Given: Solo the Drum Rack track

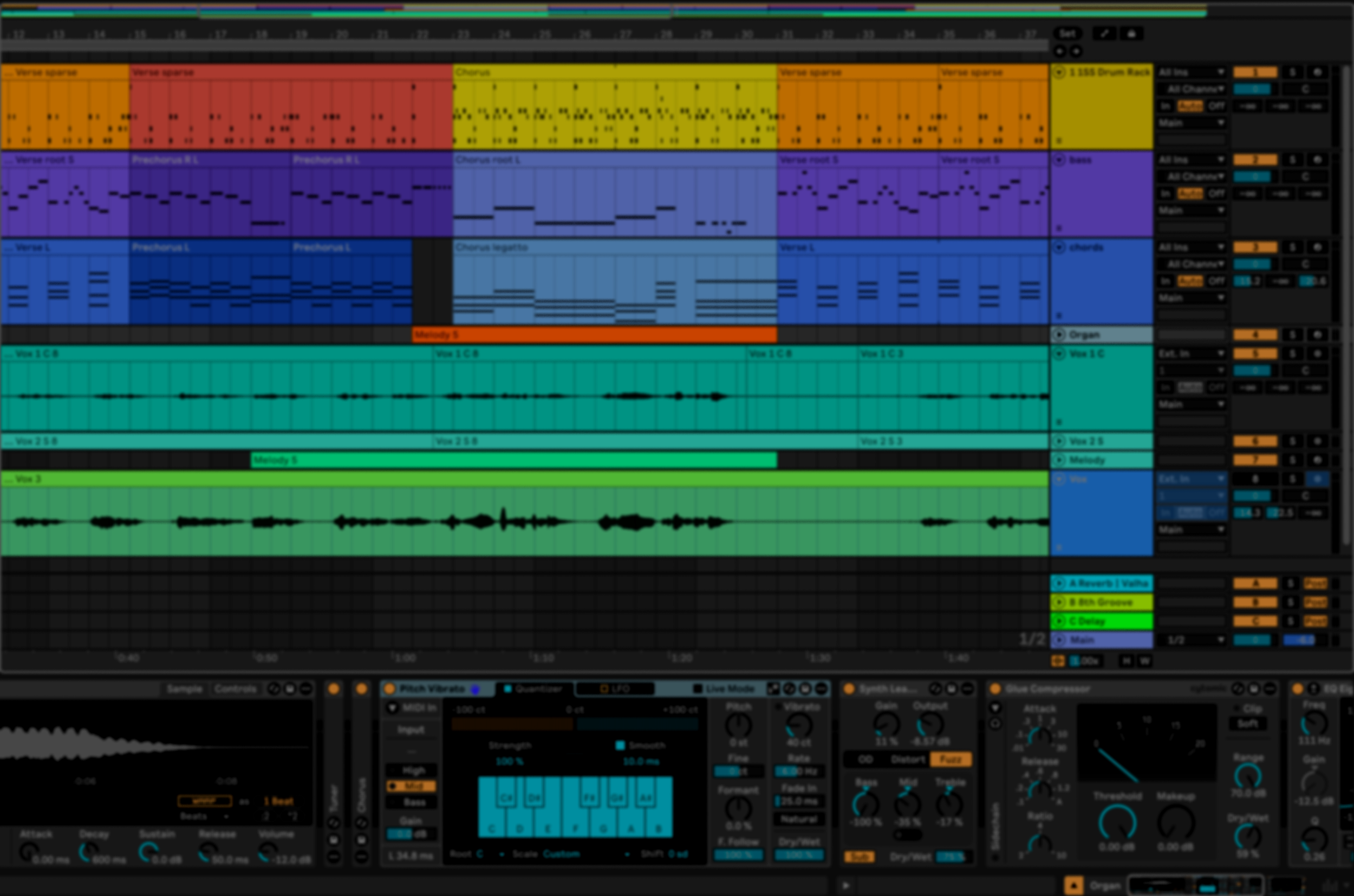Looking at the screenshot, I should point(1292,73).
